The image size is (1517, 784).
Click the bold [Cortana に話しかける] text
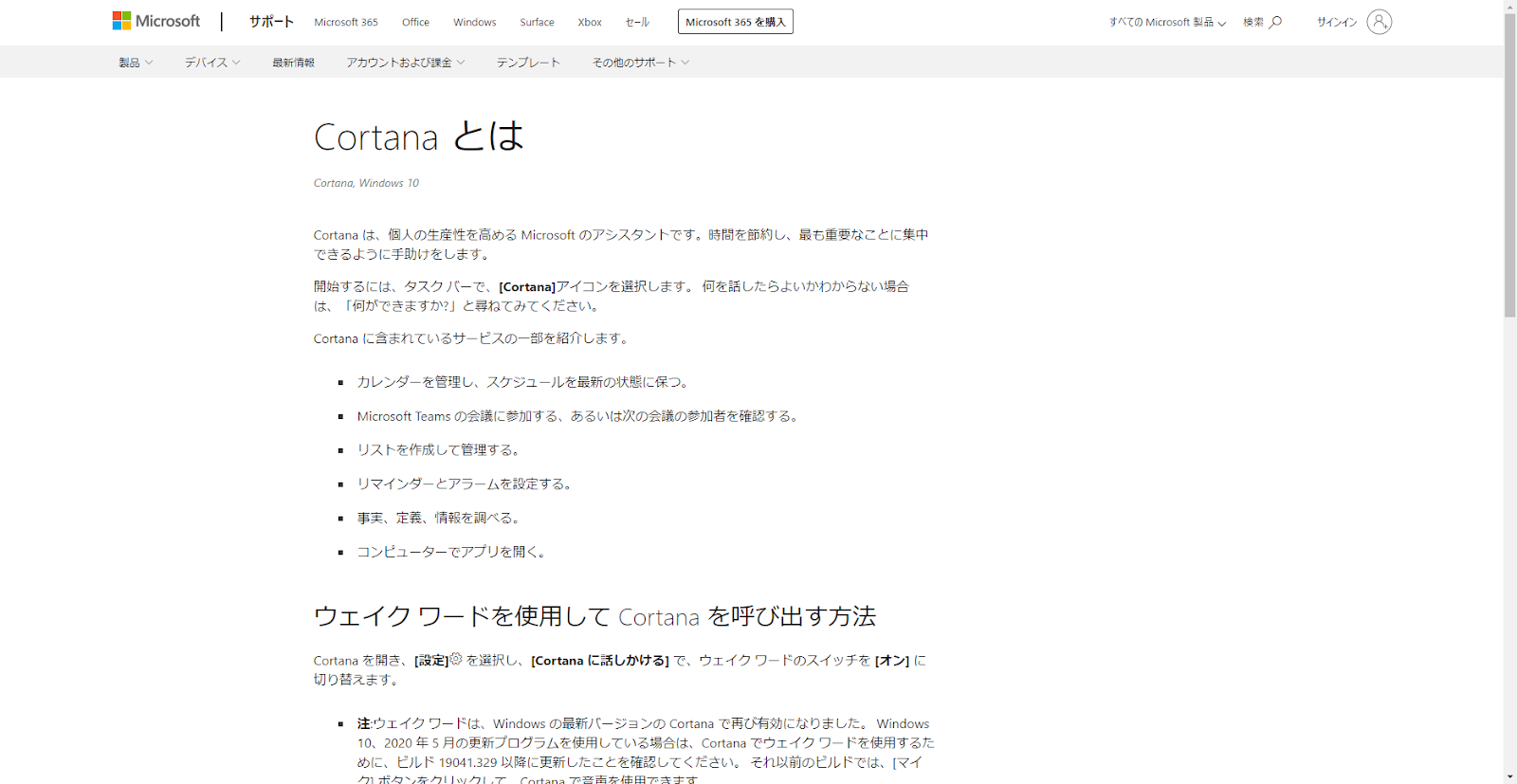600,661
